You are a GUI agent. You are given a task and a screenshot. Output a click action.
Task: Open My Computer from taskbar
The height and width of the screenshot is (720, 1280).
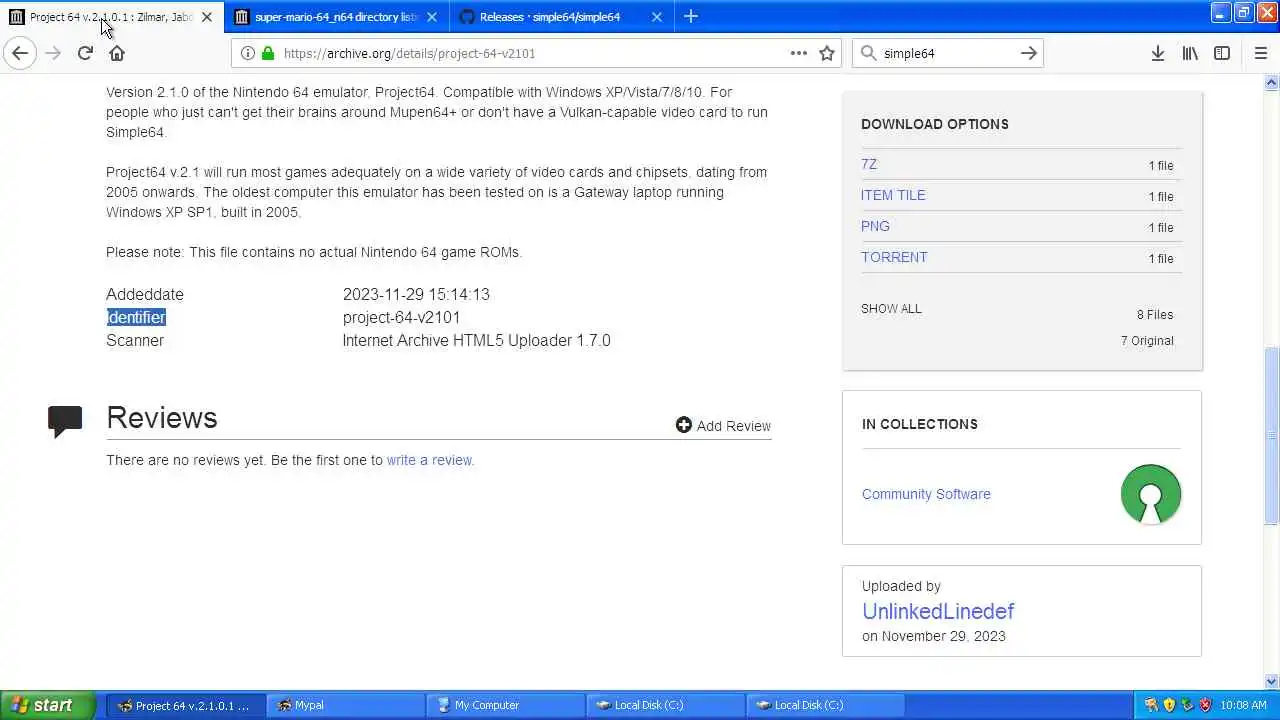505,705
